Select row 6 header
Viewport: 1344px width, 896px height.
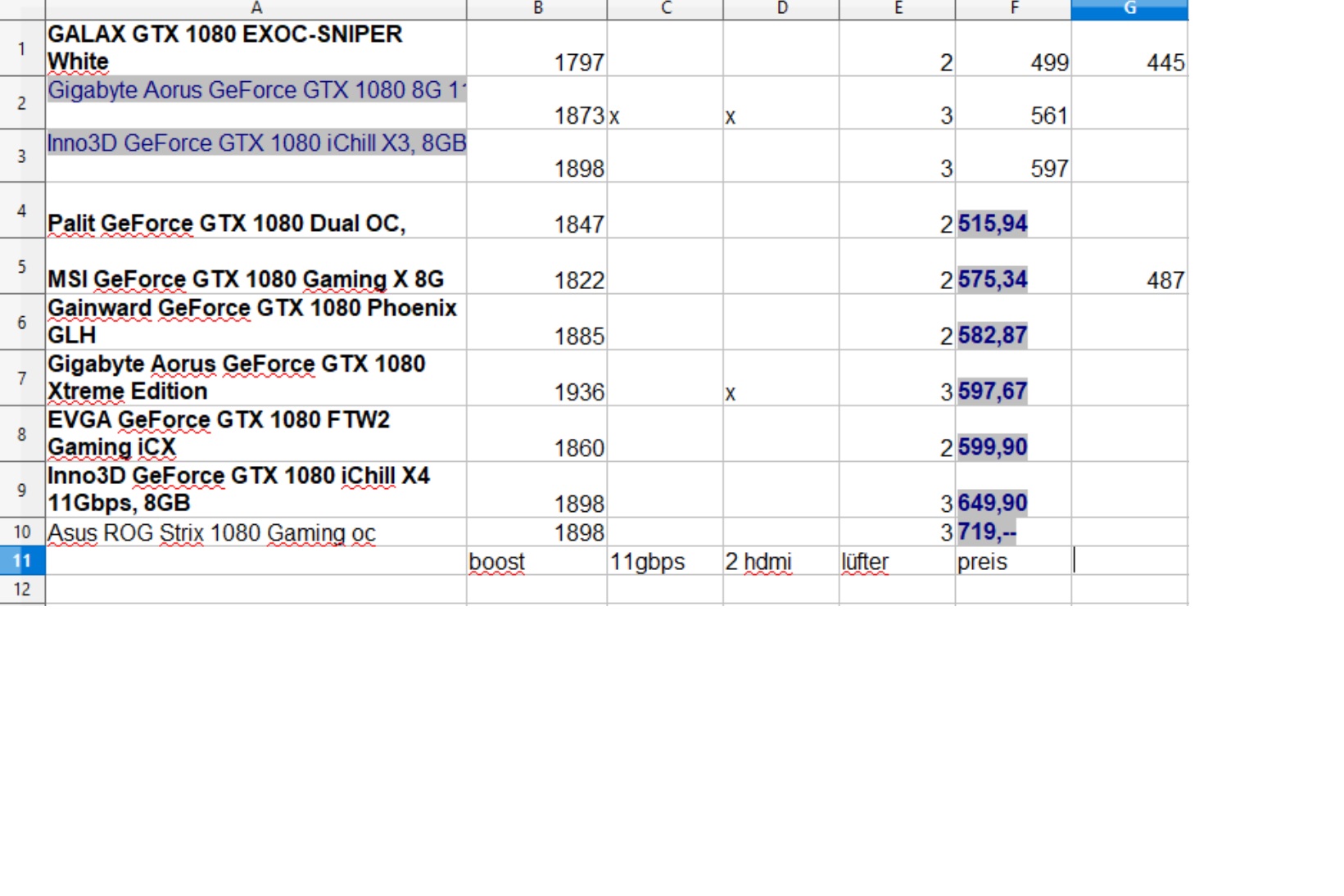pos(22,322)
